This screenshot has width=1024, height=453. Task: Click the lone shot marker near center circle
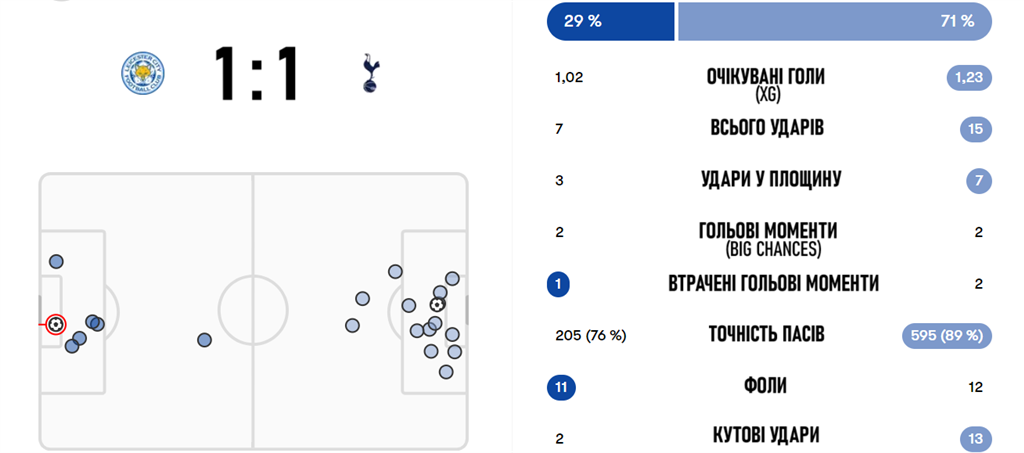point(204,340)
